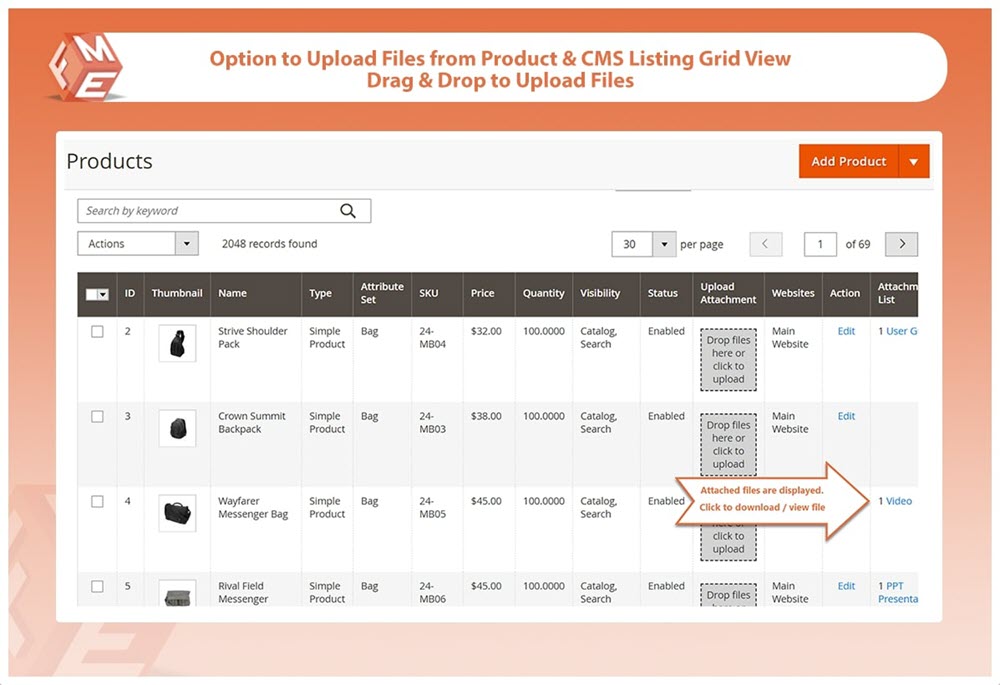Open the header select-all dropdown
Screen dimensions: 1000x685
[103, 295]
